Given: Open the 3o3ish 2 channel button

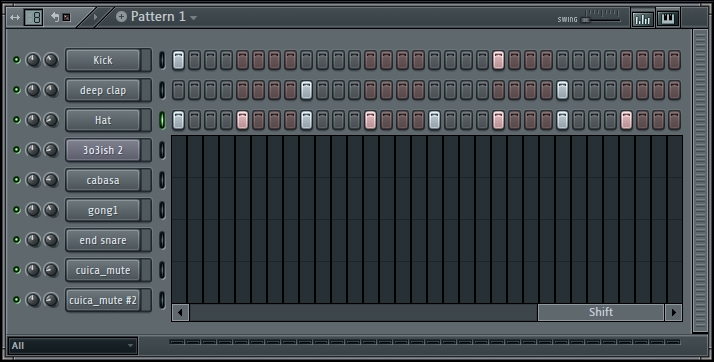Looking at the screenshot, I should [x=103, y=150].
